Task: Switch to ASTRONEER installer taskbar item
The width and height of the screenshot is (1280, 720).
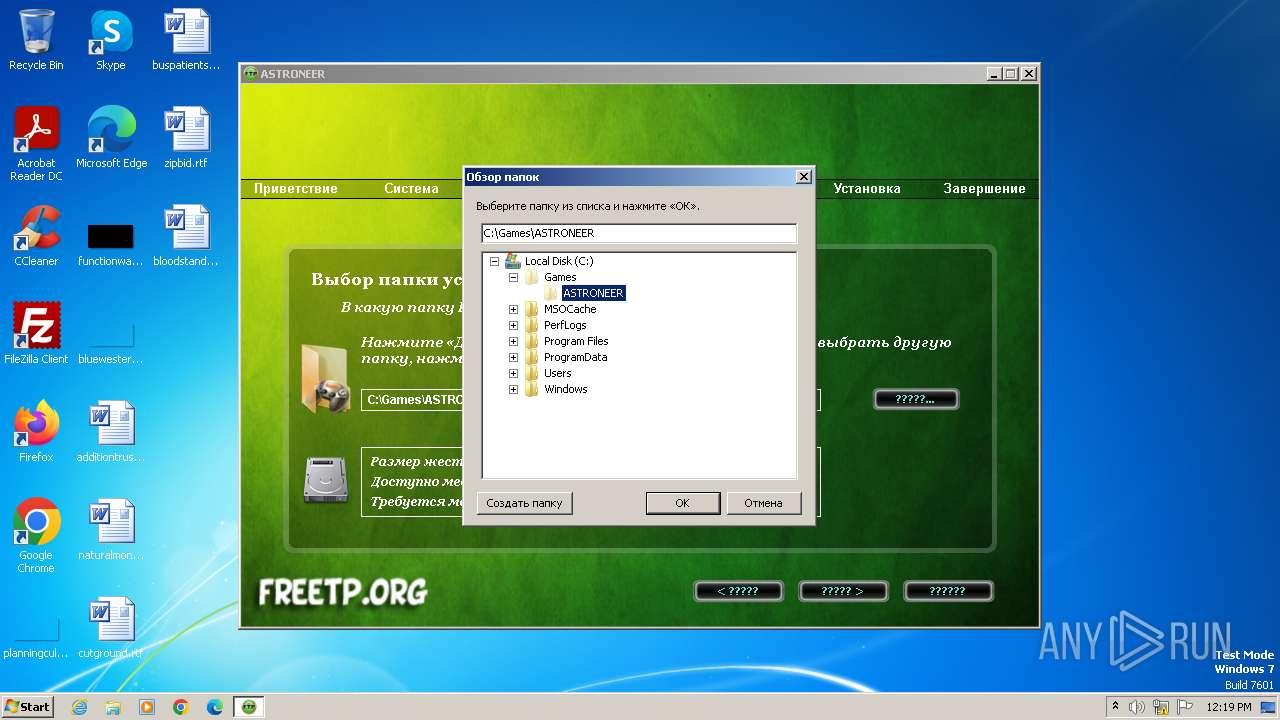Action: click(249, 707)
